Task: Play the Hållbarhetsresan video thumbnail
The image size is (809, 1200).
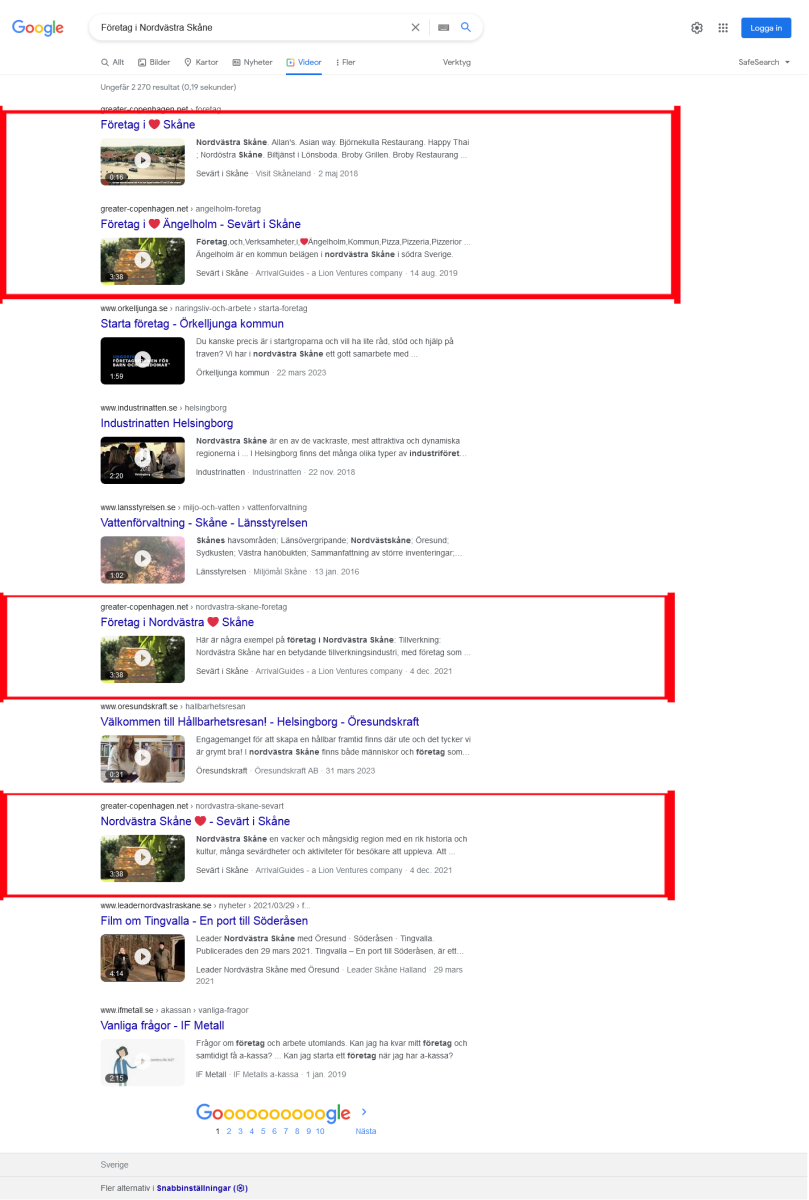Action: click(x=142, y=758)
